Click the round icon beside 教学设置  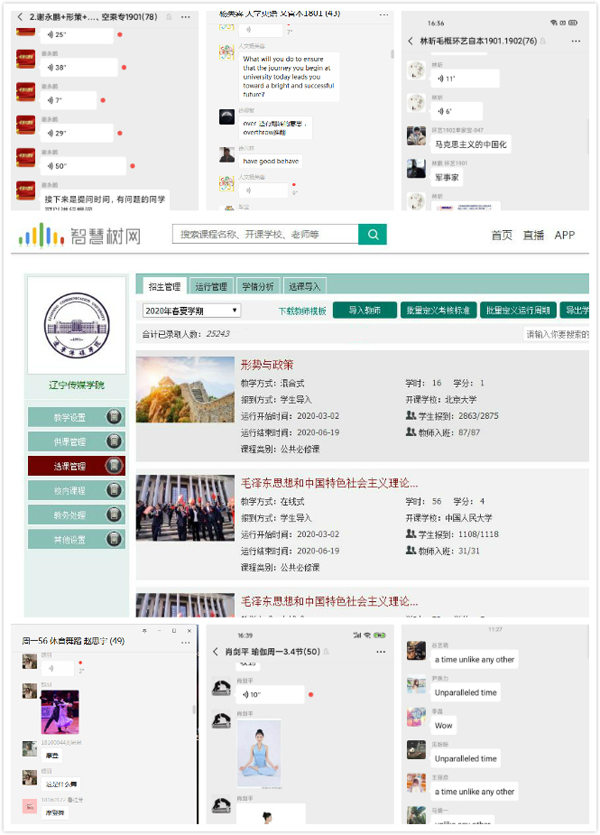114,417
